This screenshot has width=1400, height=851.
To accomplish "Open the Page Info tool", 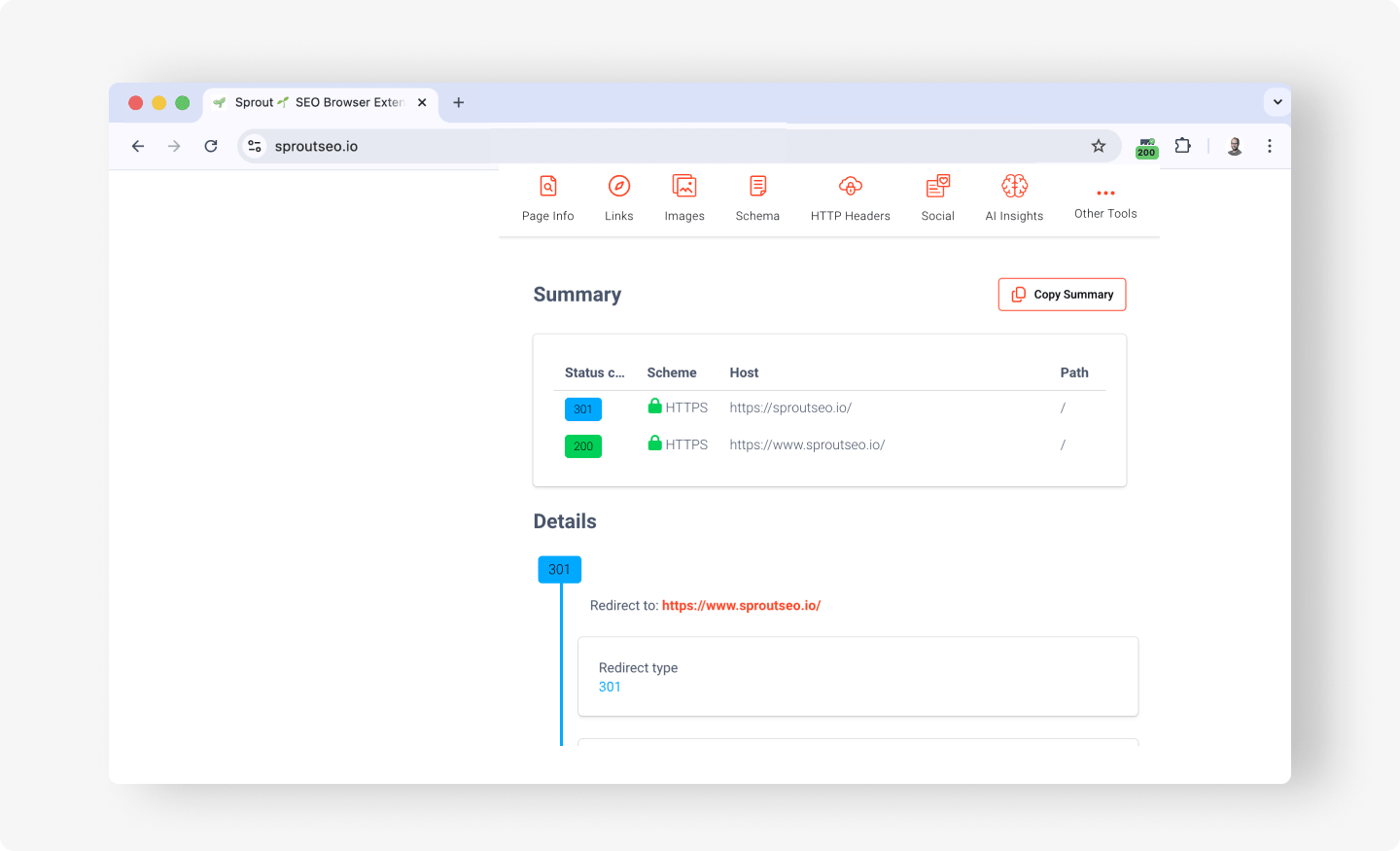I will 547,198.
